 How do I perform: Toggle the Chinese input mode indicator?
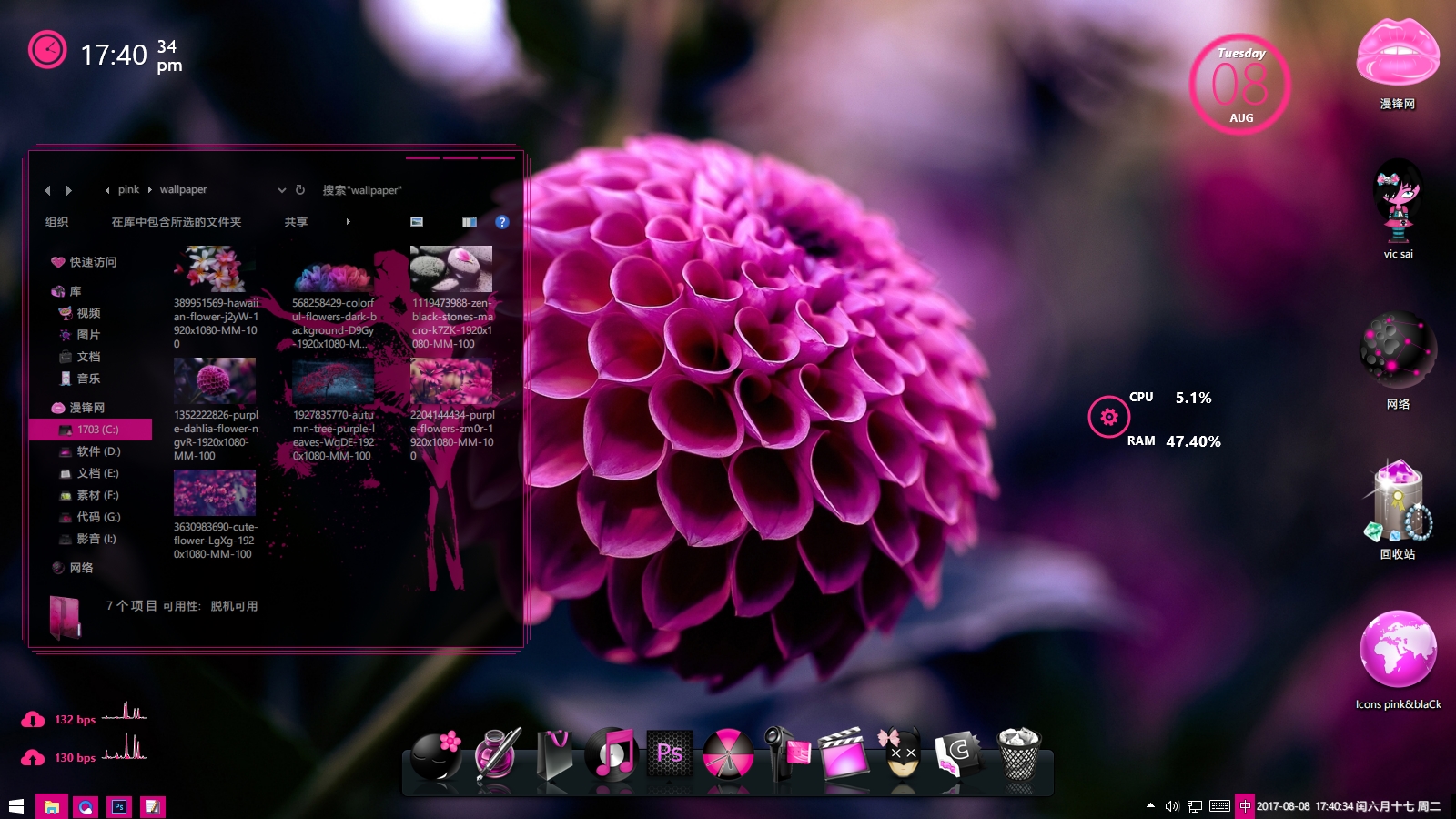[x=1245, y=806]
